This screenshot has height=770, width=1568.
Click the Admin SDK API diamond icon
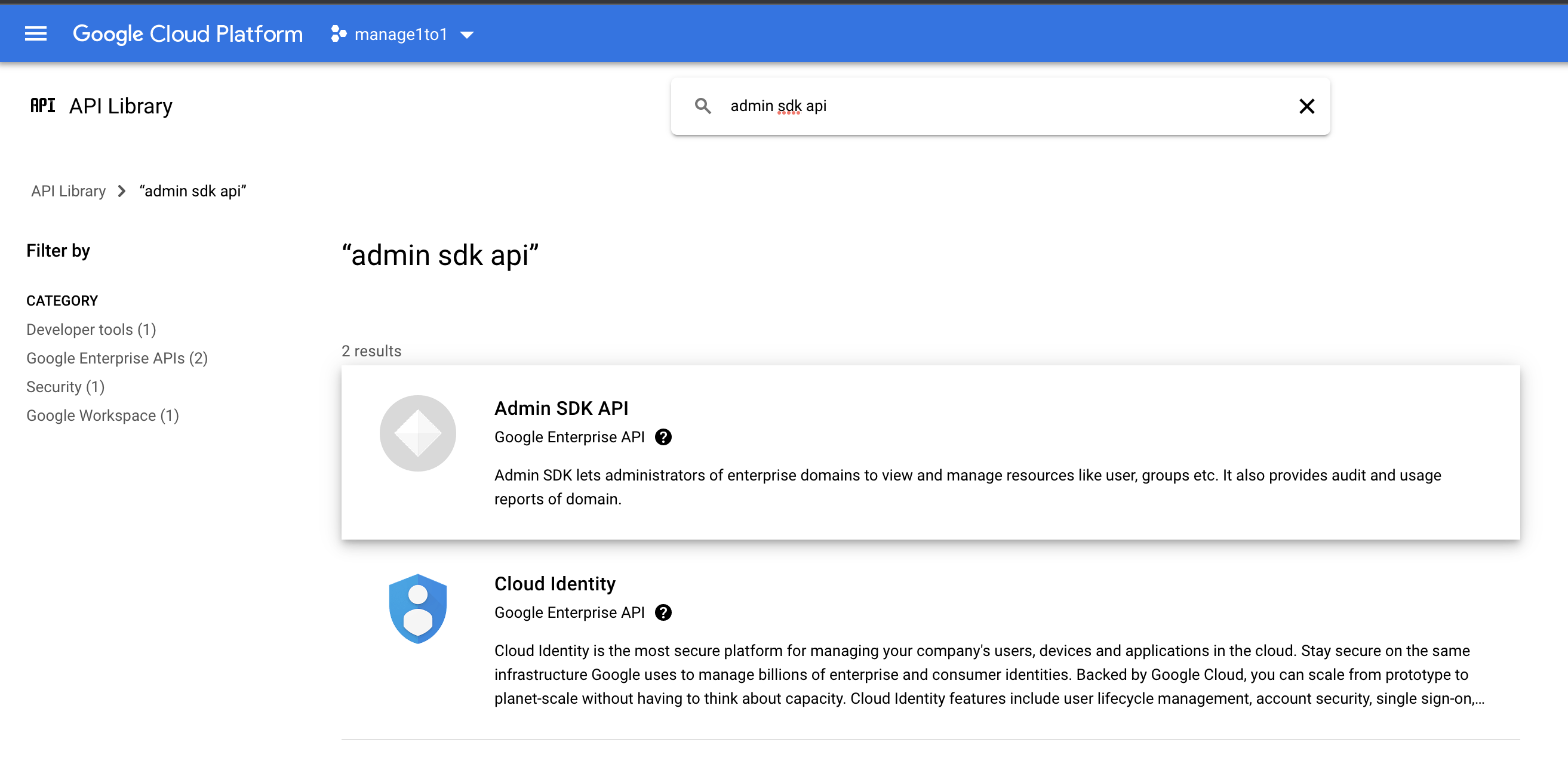[x=417, y=433]
